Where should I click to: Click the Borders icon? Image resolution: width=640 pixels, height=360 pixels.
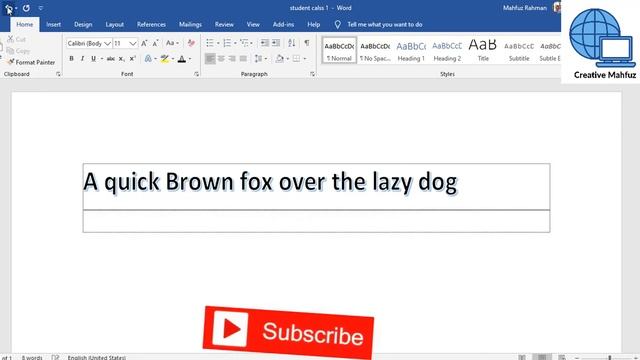(x=296, y=59)
